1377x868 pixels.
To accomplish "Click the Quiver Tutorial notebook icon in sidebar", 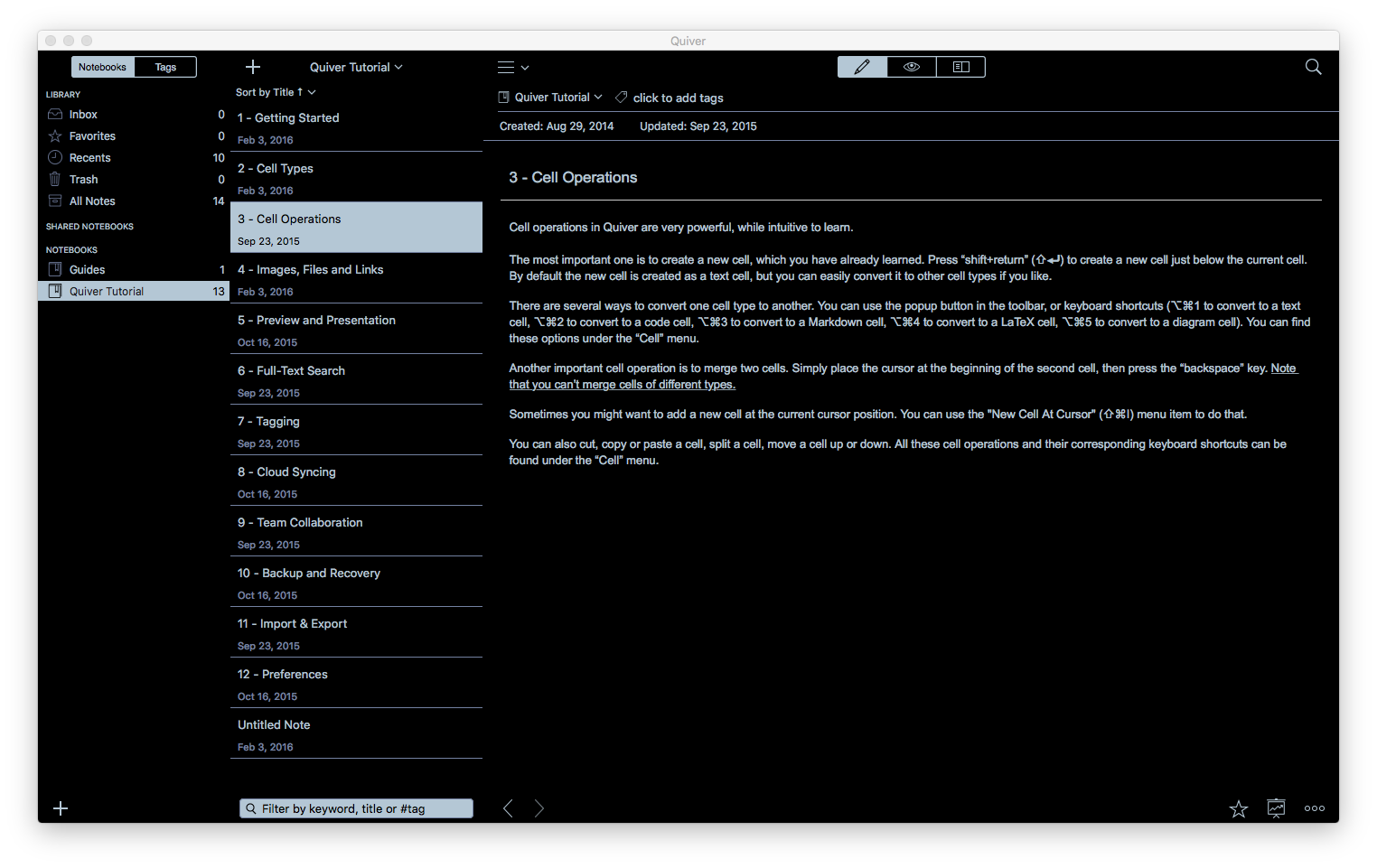I will [55, 291].
